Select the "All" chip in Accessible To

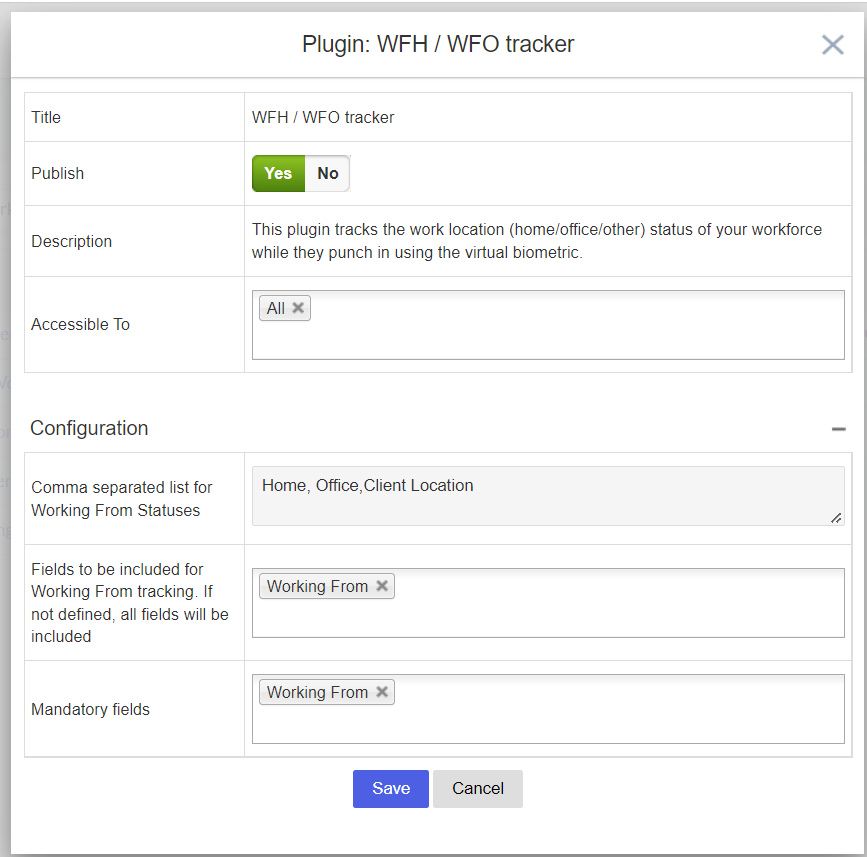pyautogui.click(x=278, y=308)
